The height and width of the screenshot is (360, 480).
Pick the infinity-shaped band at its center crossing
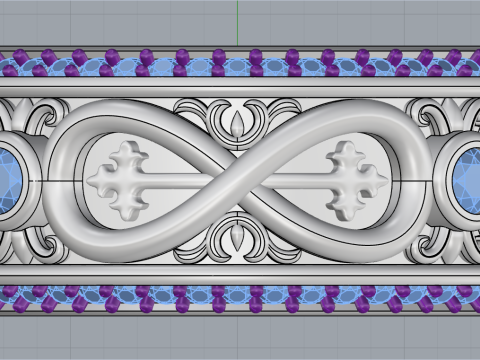(237, 181)
